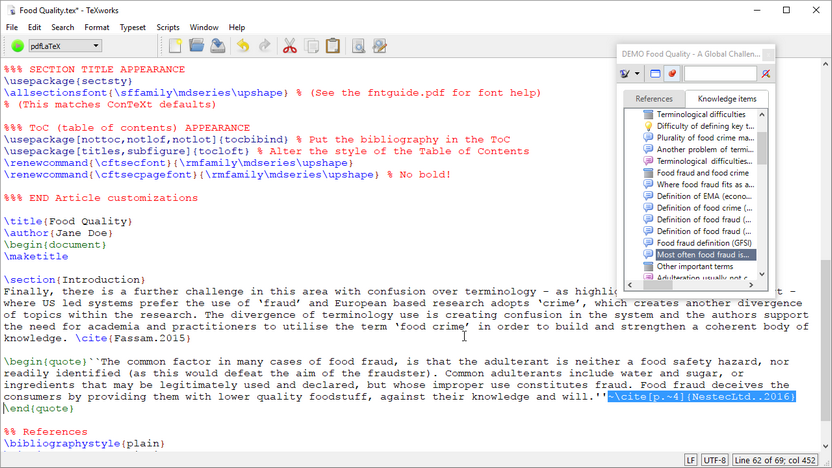Click the \cite{Fassam.2015} command in editor
This screenshot has width=832, height=468.
click(x=133, y=338)
